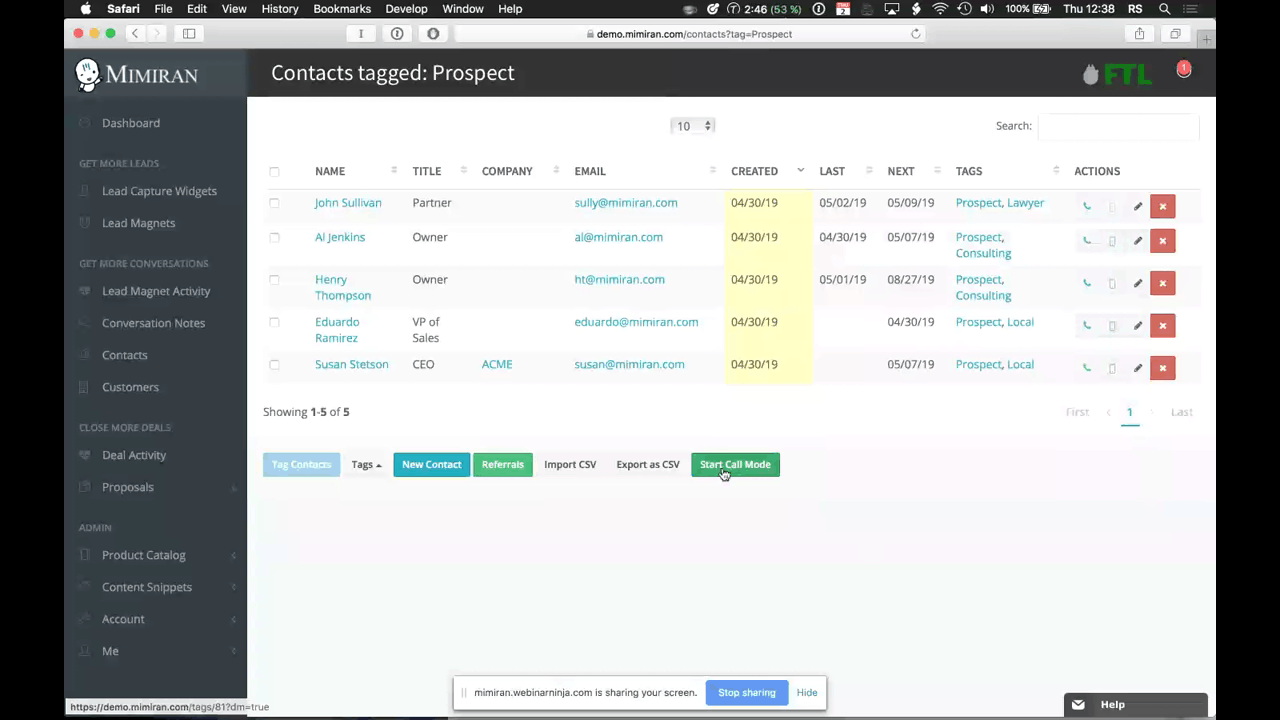Hide the screen sharing notification bar
Screen dimensions: 1280x720
point(807,693)
